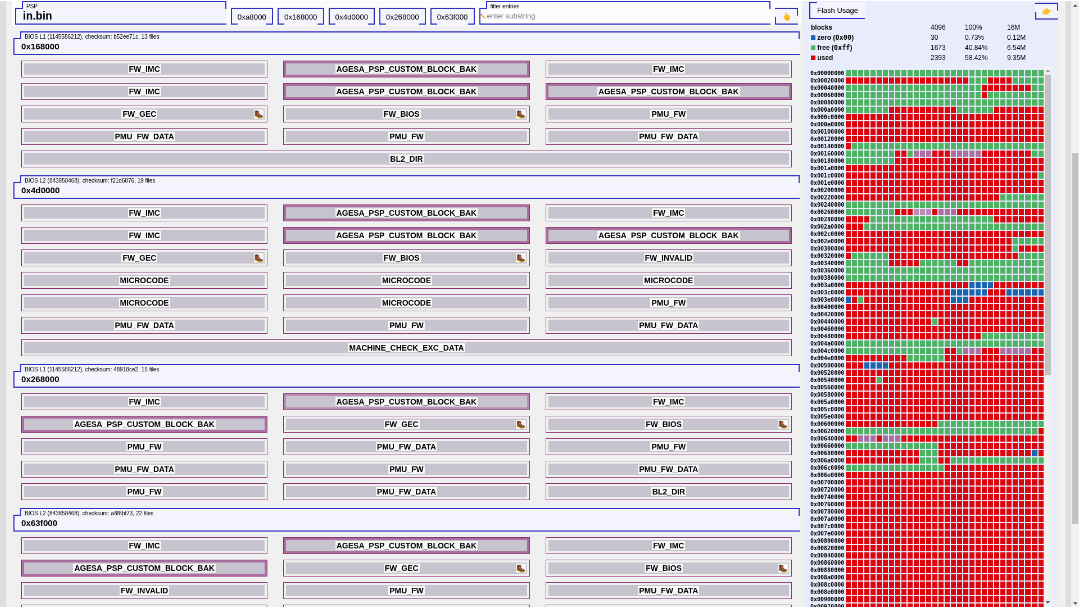
Task: Click the boot icon on FW_BIOS under 0x268000
Action: pyautogui.click(x=782, y=425)
